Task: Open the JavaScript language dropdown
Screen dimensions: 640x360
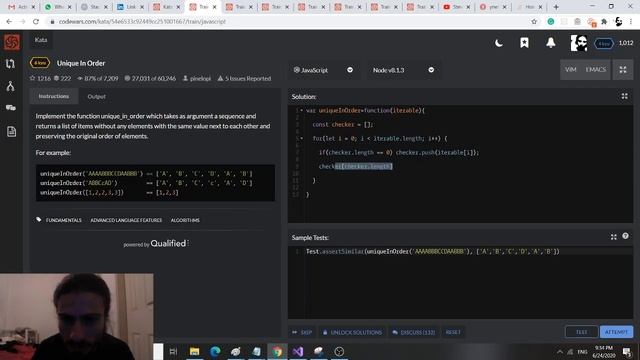Action: [323, 70]
